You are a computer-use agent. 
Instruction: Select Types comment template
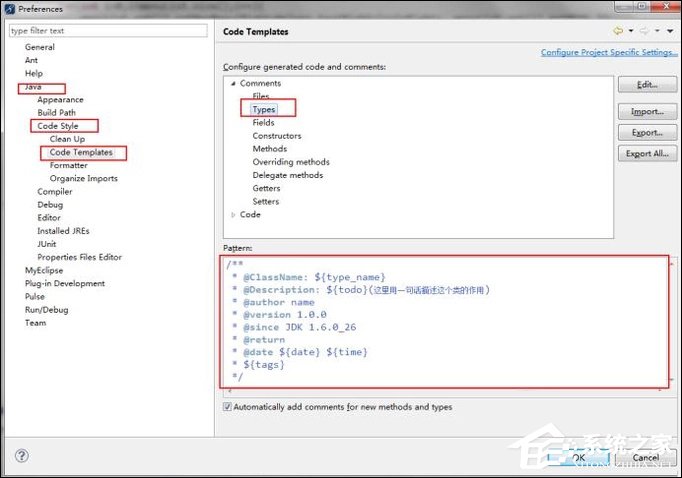pos(264,109)
